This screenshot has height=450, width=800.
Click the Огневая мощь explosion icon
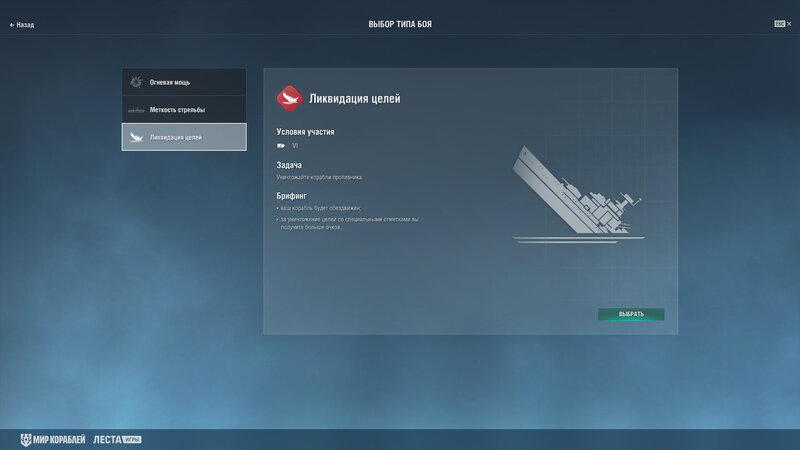[x=136, y=82]
